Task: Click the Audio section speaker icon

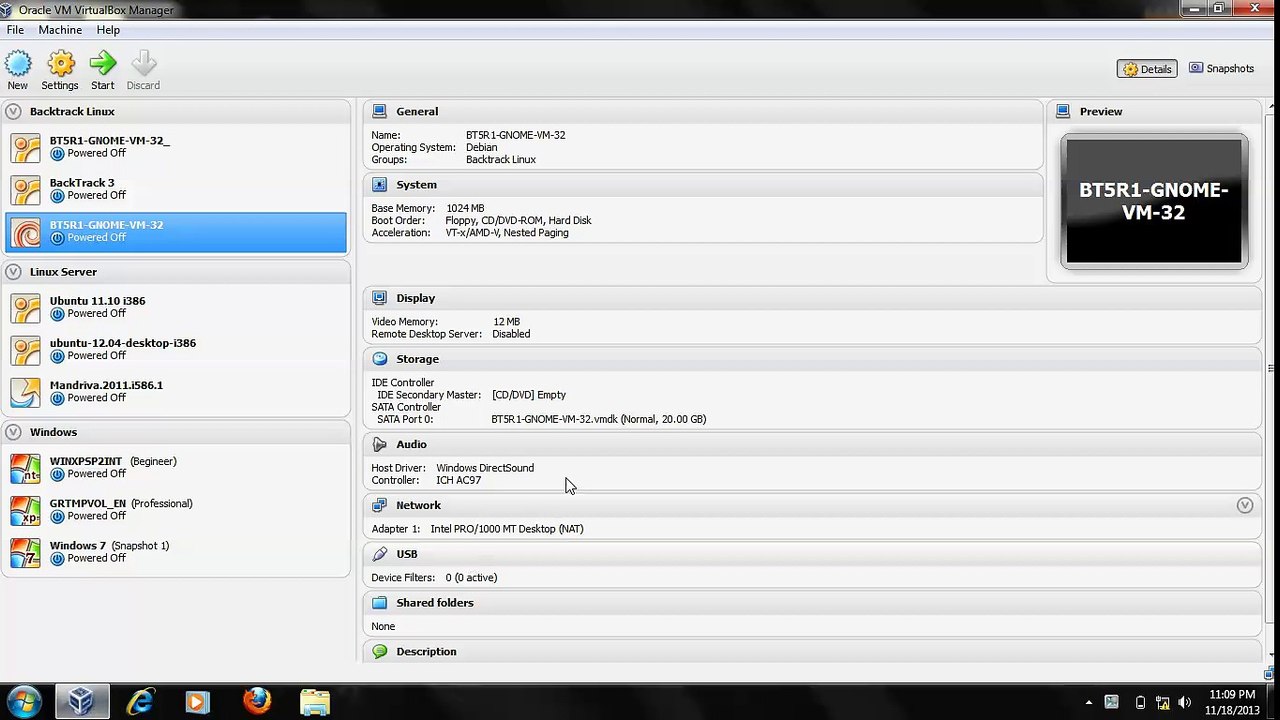Action: point(379,444)
